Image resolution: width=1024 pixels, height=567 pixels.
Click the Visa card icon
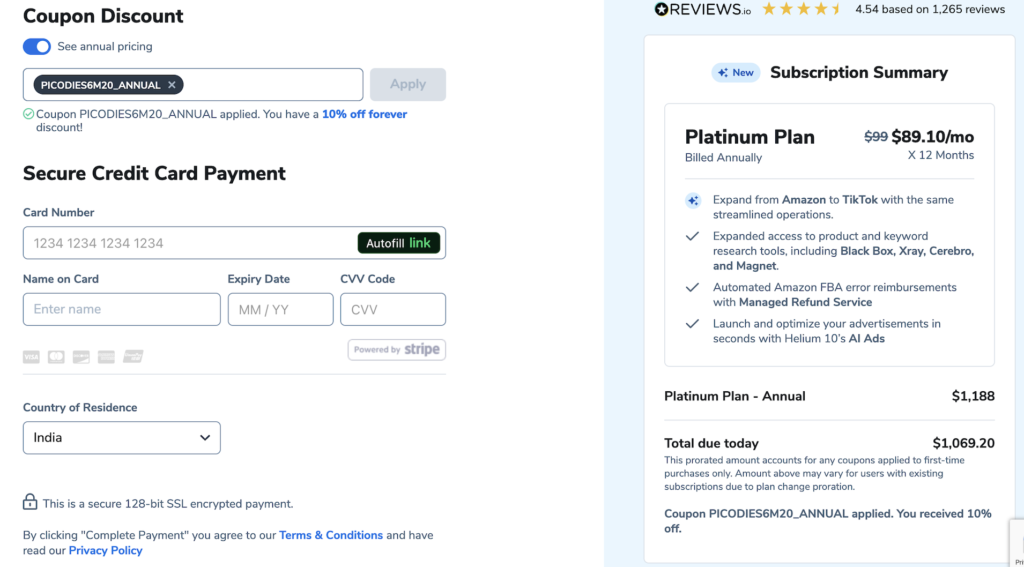[32, 356]
